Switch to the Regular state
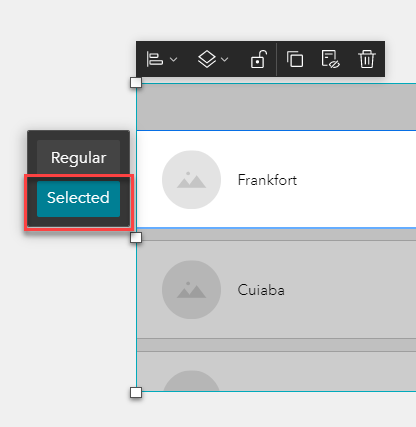This screenshot has height=427, width=416. (78, 157)
